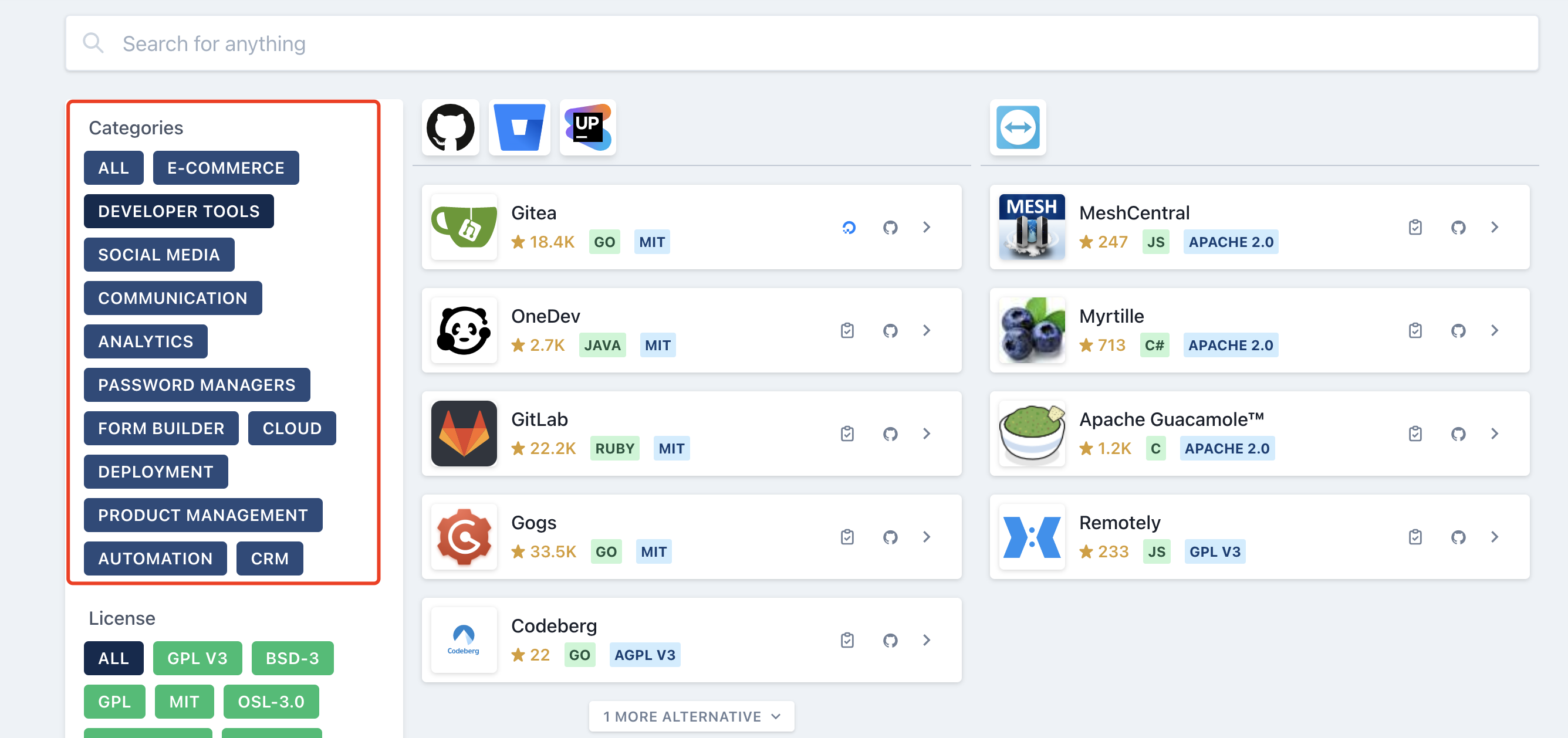Expand Codeberg details chevron
Viewport: 1568px width, 738px height.
coord(927,640)
